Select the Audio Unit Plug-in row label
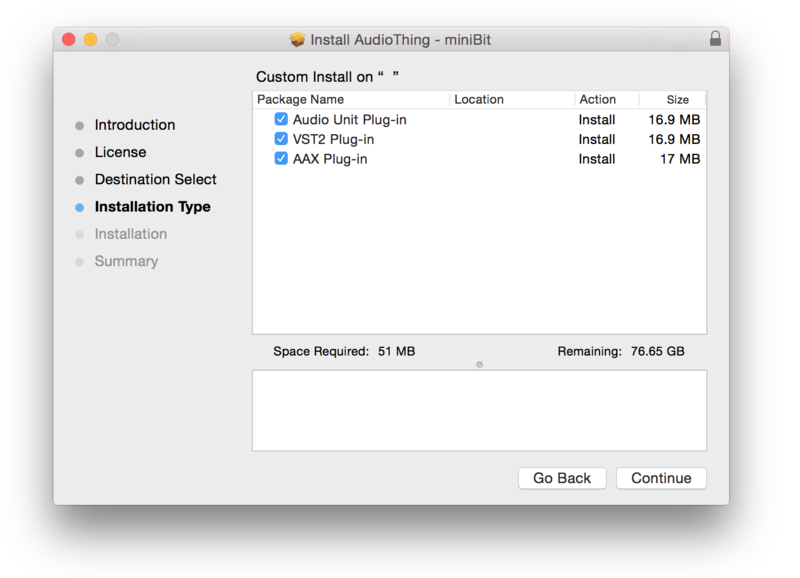The height and width of the screenshot is (578, 800). tap(349, 120)
